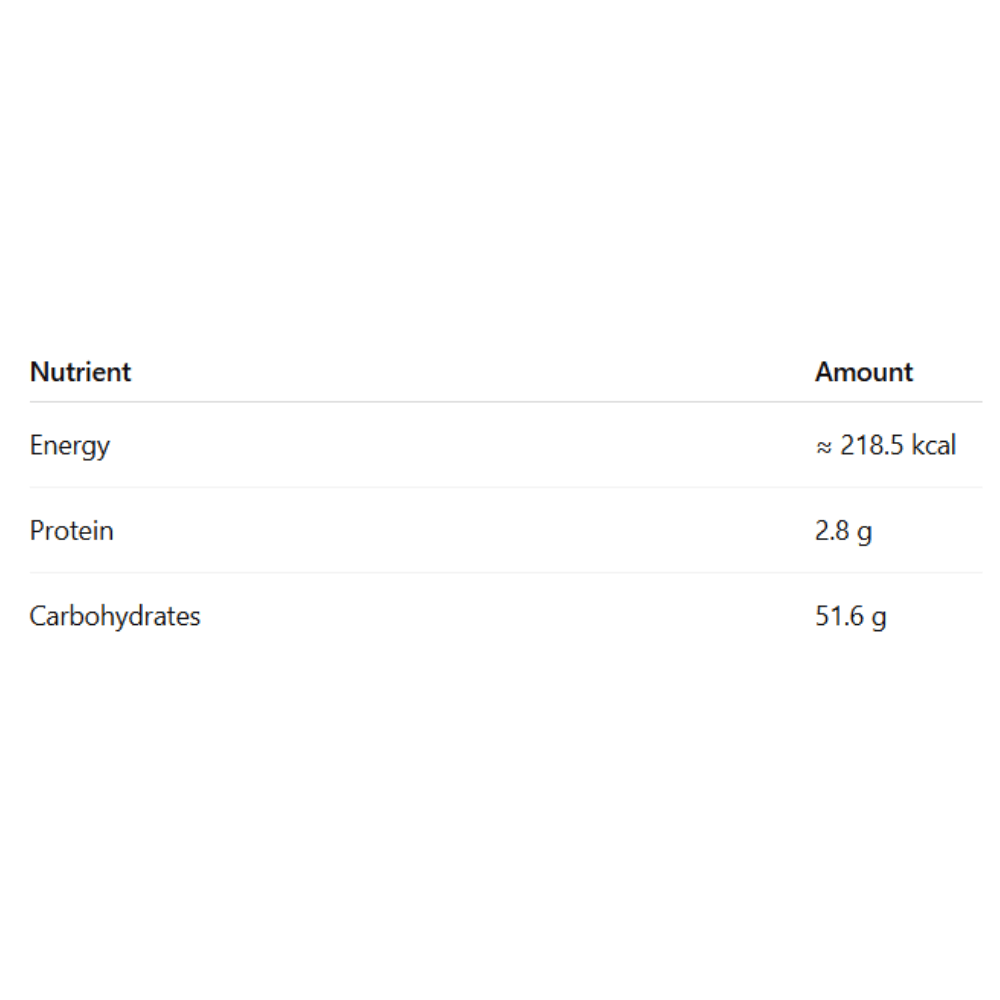Screen dimensions: 1000x1000
Task: Click the "kcal" unit text
Action: coord(932,445)
